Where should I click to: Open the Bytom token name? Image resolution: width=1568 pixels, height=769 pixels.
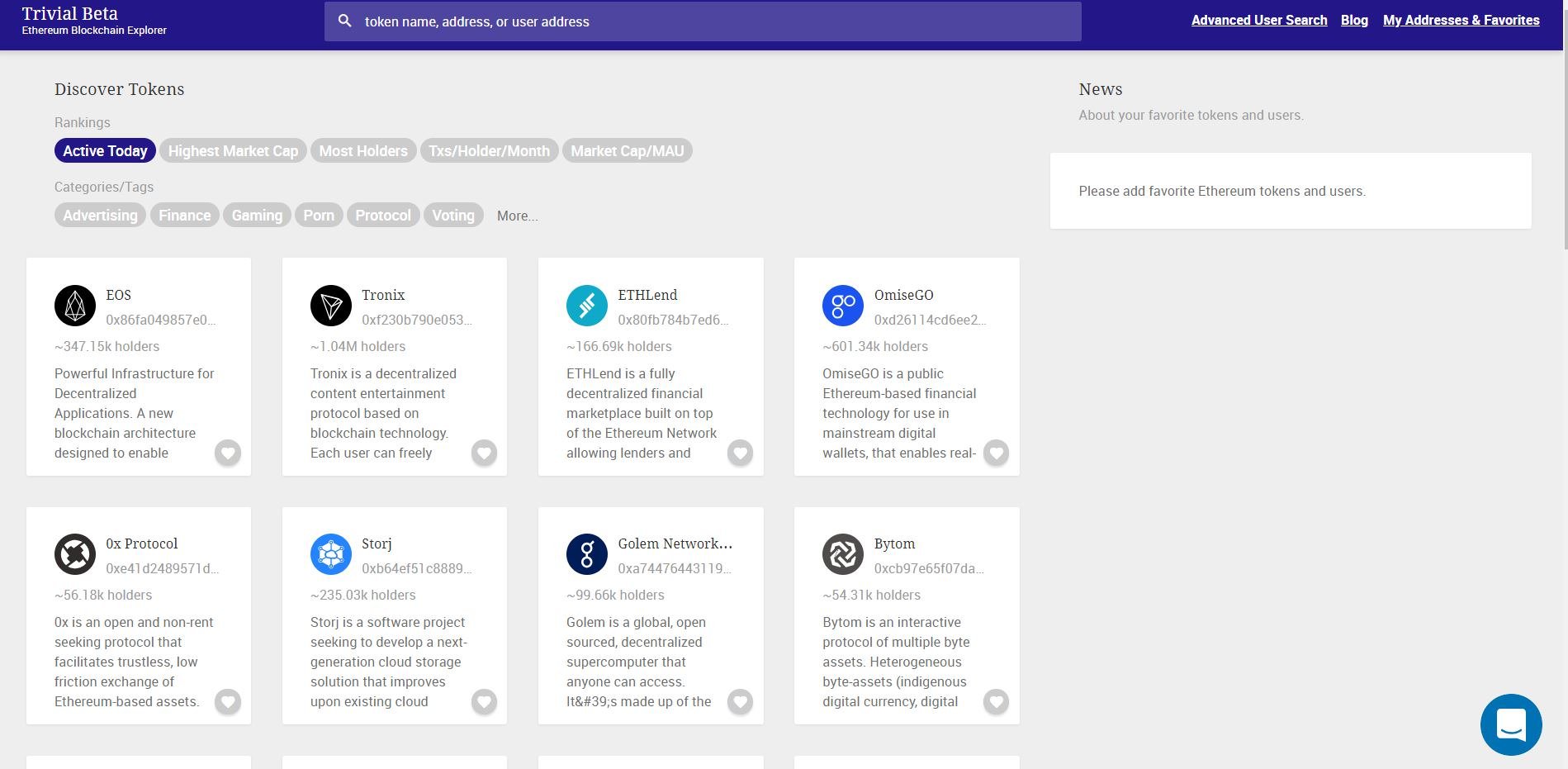[895, 544]
